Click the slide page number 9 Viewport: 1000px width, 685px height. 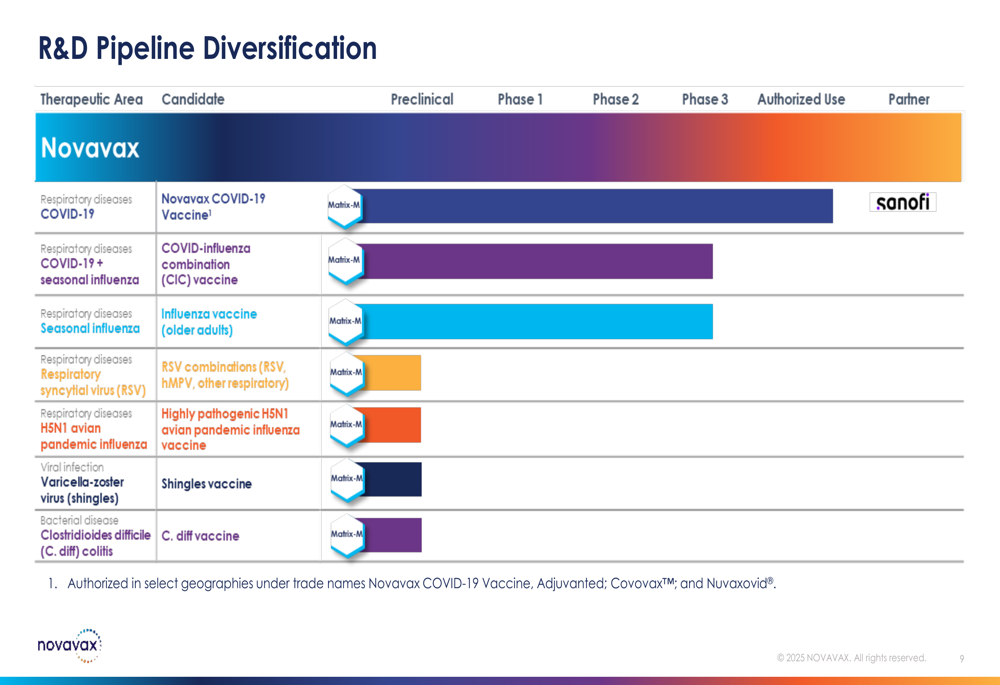tap(962, 659)
